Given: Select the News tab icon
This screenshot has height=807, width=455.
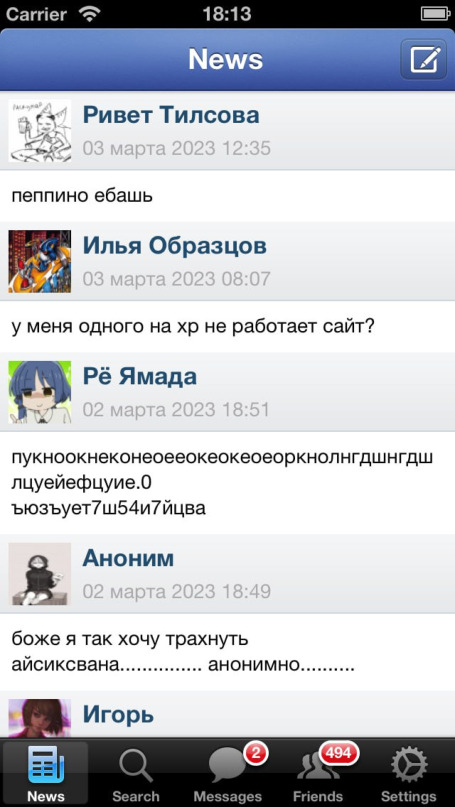Looking at the screenshot, I should pyautogui.click(x=46, y=772).
